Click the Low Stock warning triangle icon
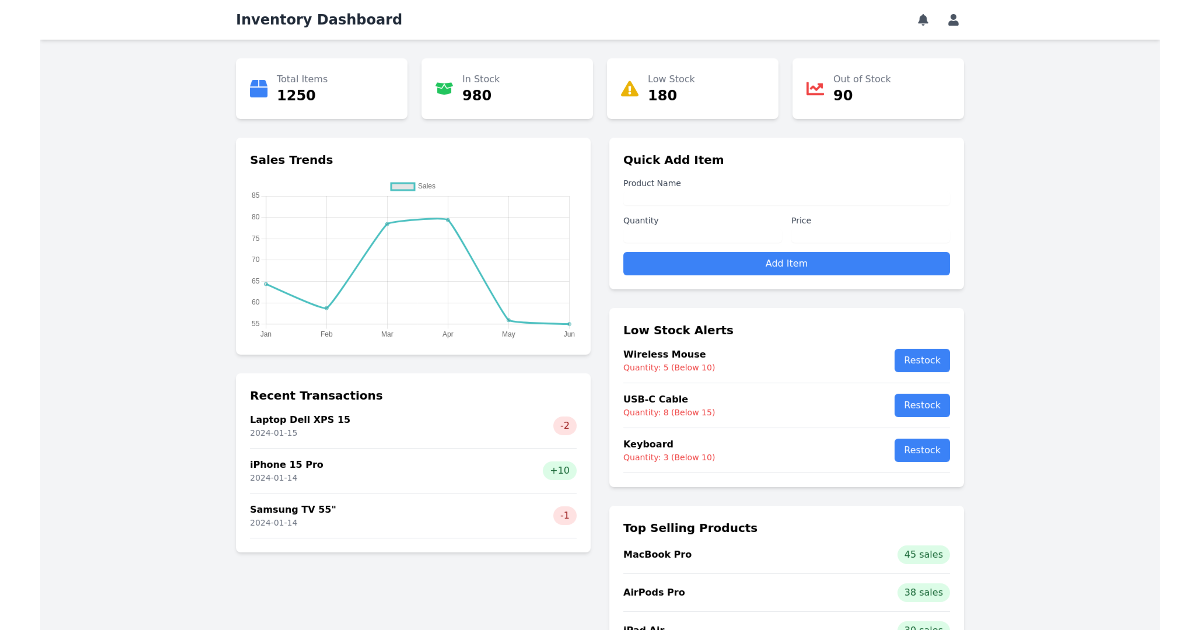This screenshot has height=630, width=1200. pos(628,88)
